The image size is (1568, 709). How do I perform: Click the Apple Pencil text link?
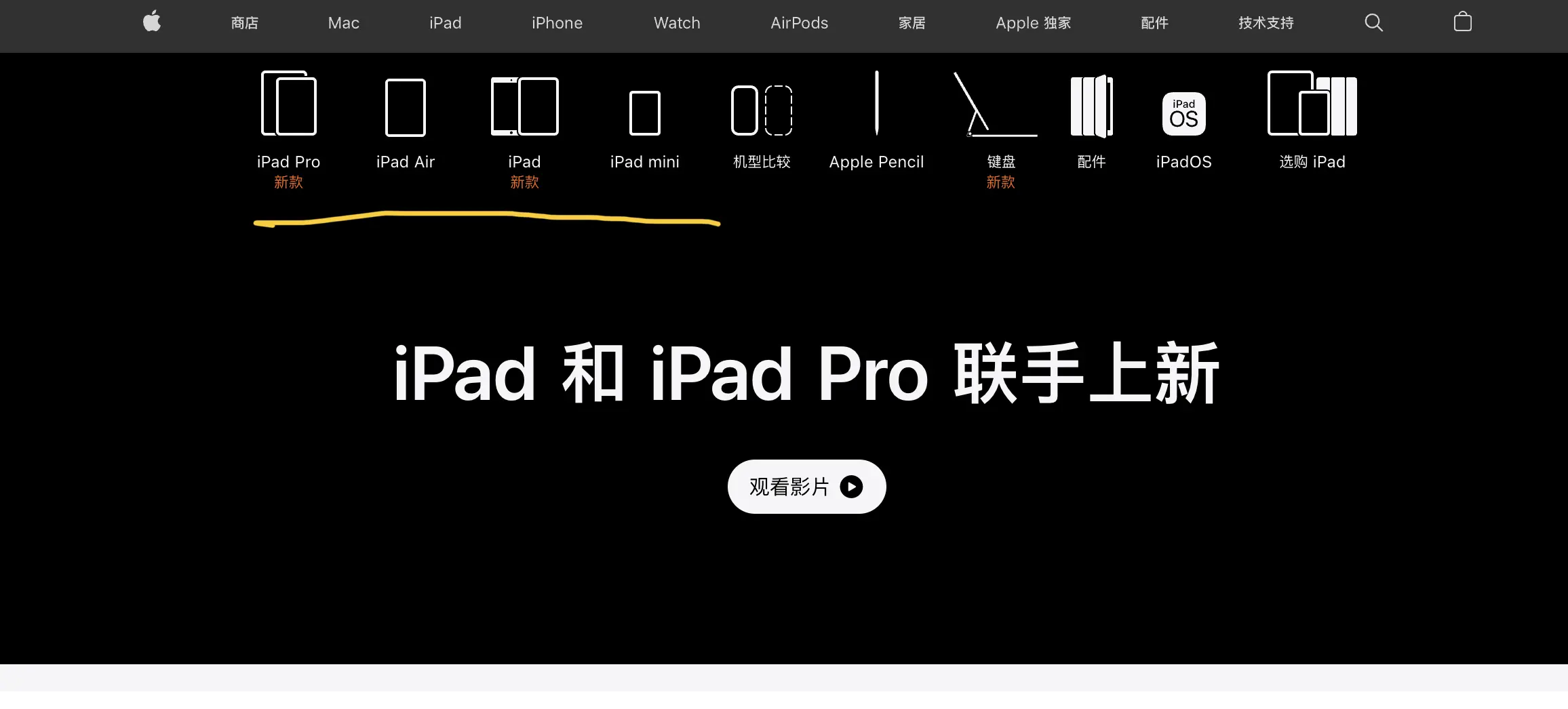tap(877, 162)
